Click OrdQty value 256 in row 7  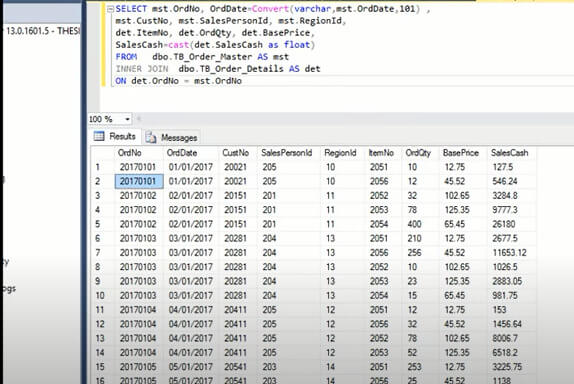point(414,253)
